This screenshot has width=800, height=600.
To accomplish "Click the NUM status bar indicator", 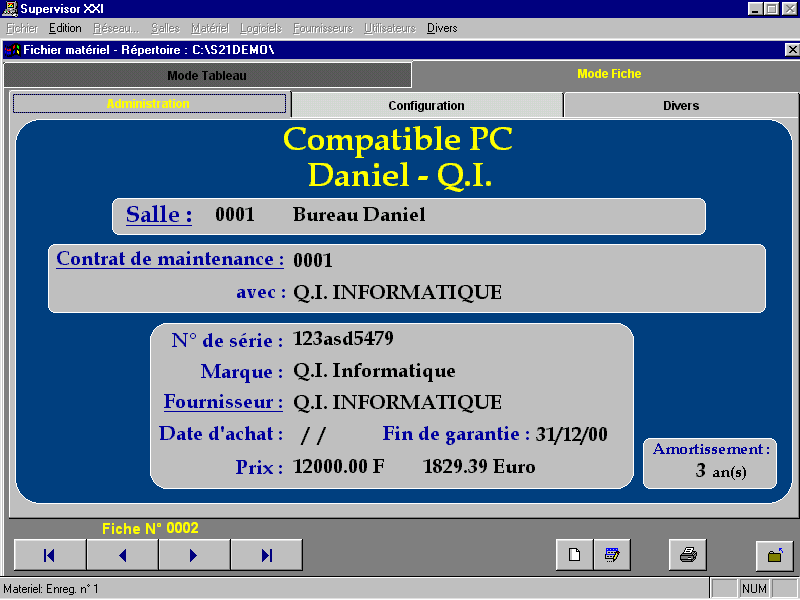I will (754, 589).
